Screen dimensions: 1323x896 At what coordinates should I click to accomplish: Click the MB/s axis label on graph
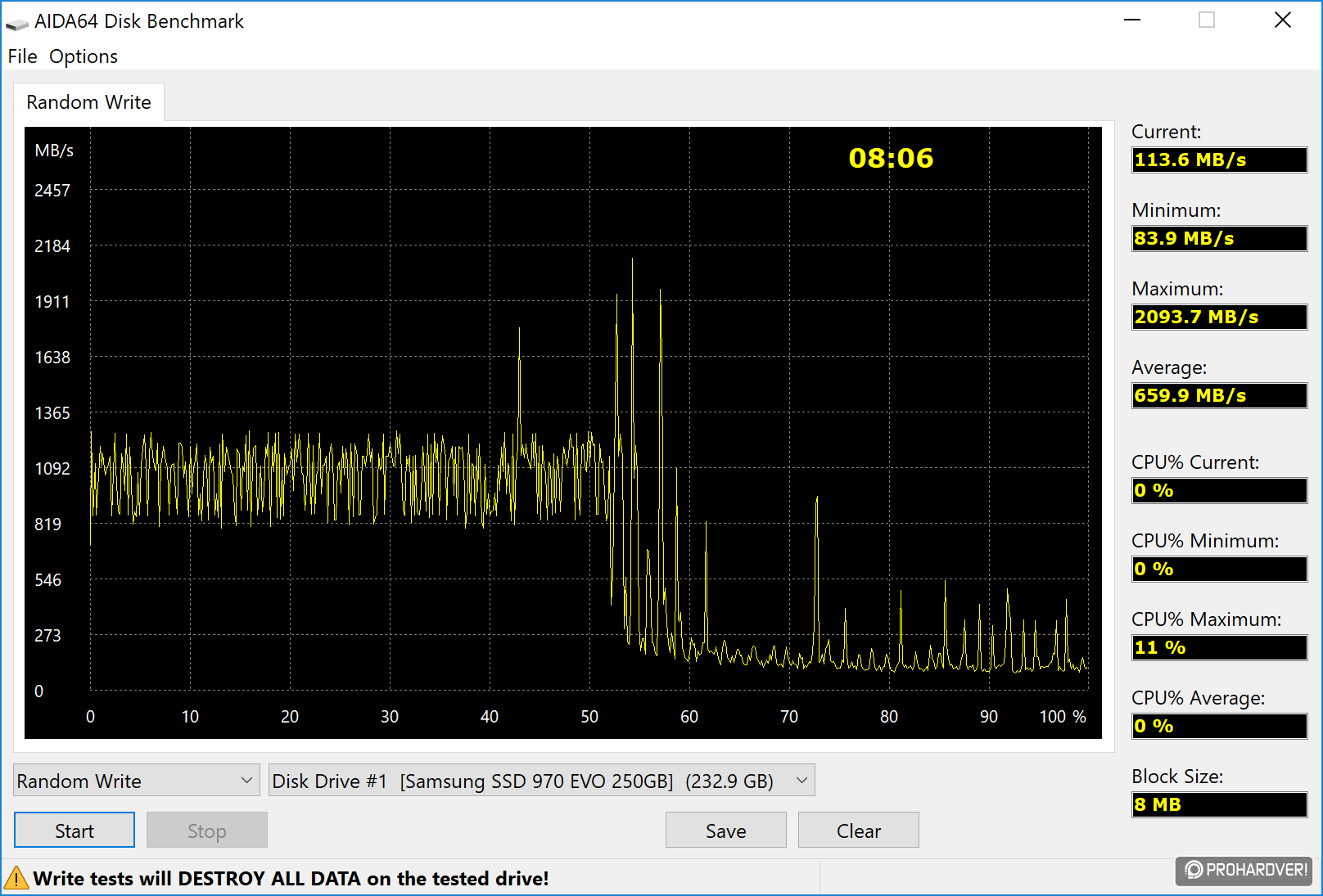[x=54, y=151]
